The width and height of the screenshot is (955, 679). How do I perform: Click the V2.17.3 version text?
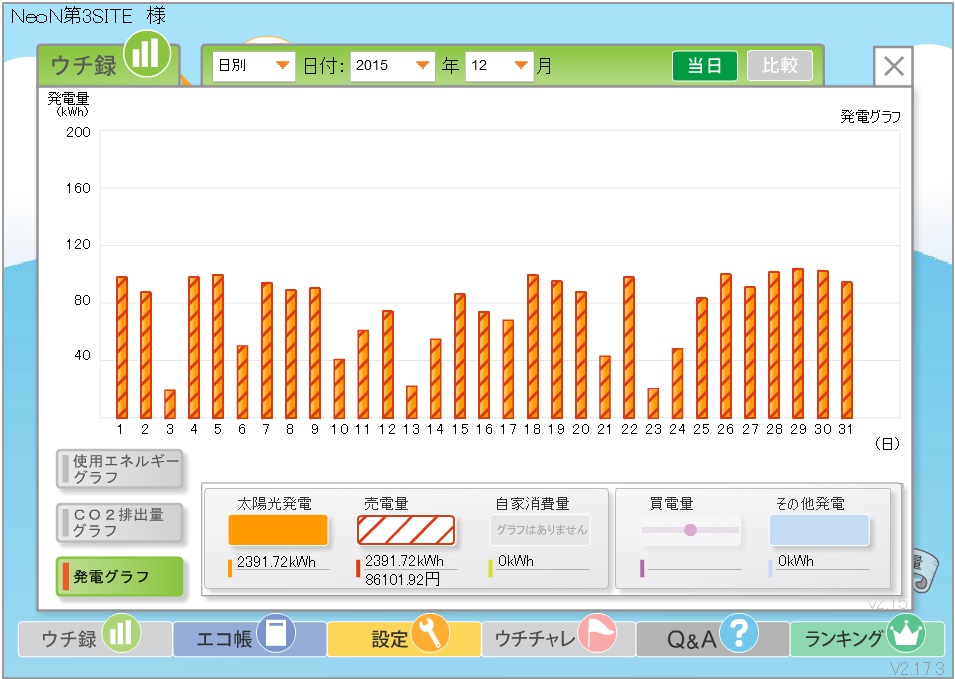pos(917,668)
